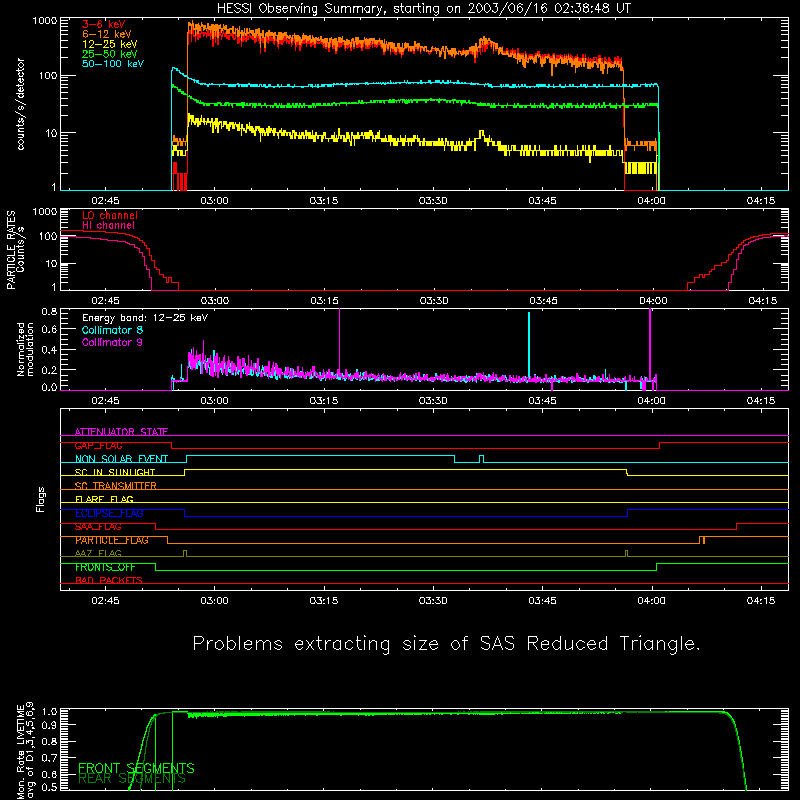Select the cyan 50-100 keV legend label
800x800 pixels.
coord(112,64)
